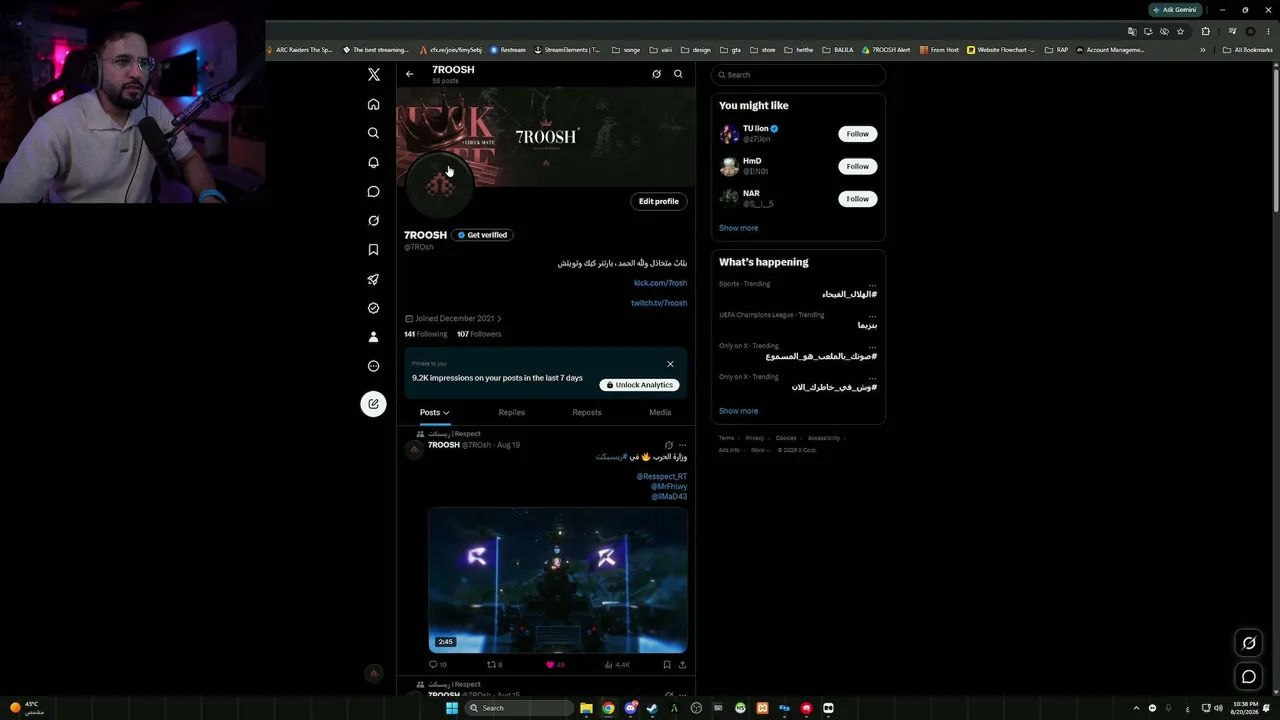Click the Get verified button
This screenshot has height=720, width=1280.
pyautogui.click(x=482, y=235)
